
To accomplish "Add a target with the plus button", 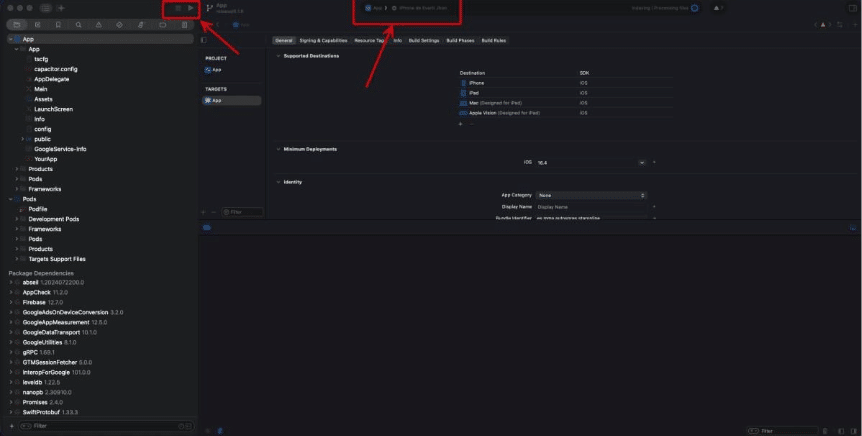I will pyautogui.click(x=203, y=212).
